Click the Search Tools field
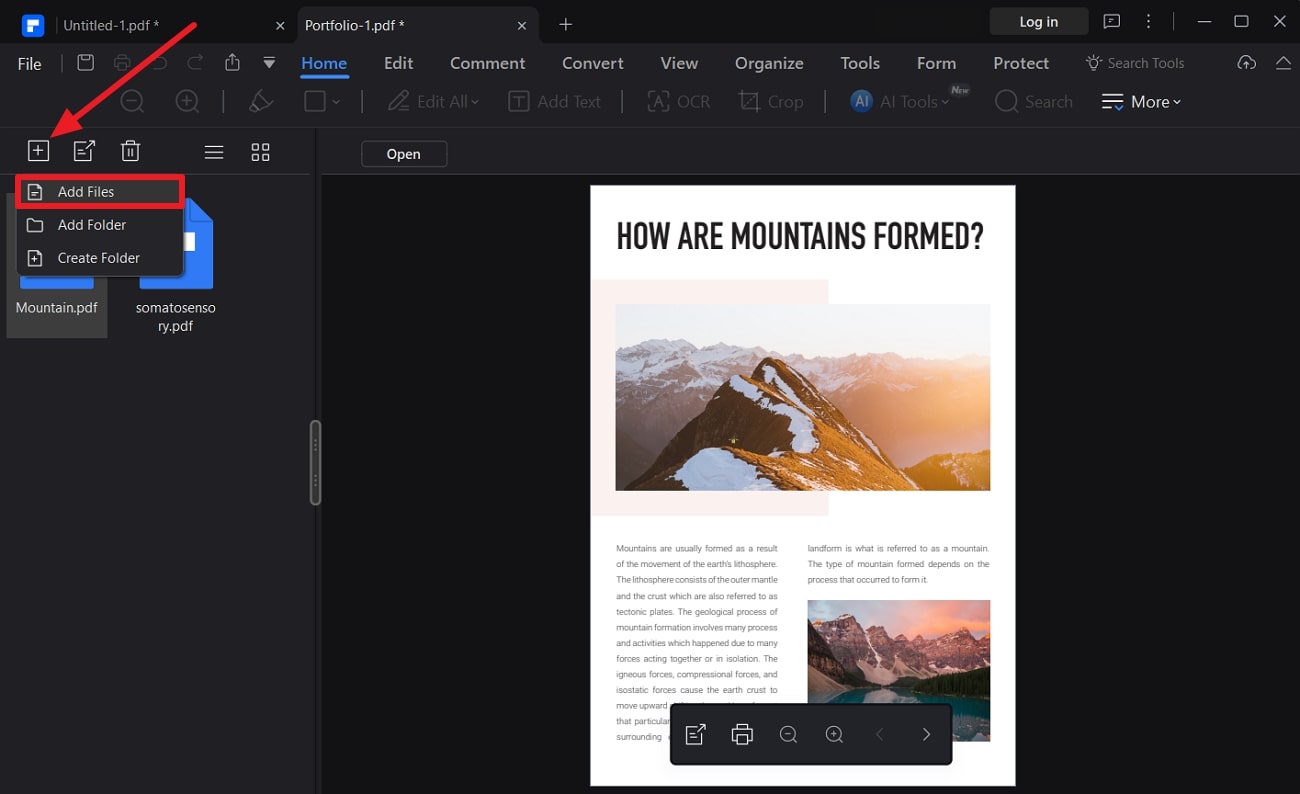Screen dimensions: 1300x794 point(1135,63)
